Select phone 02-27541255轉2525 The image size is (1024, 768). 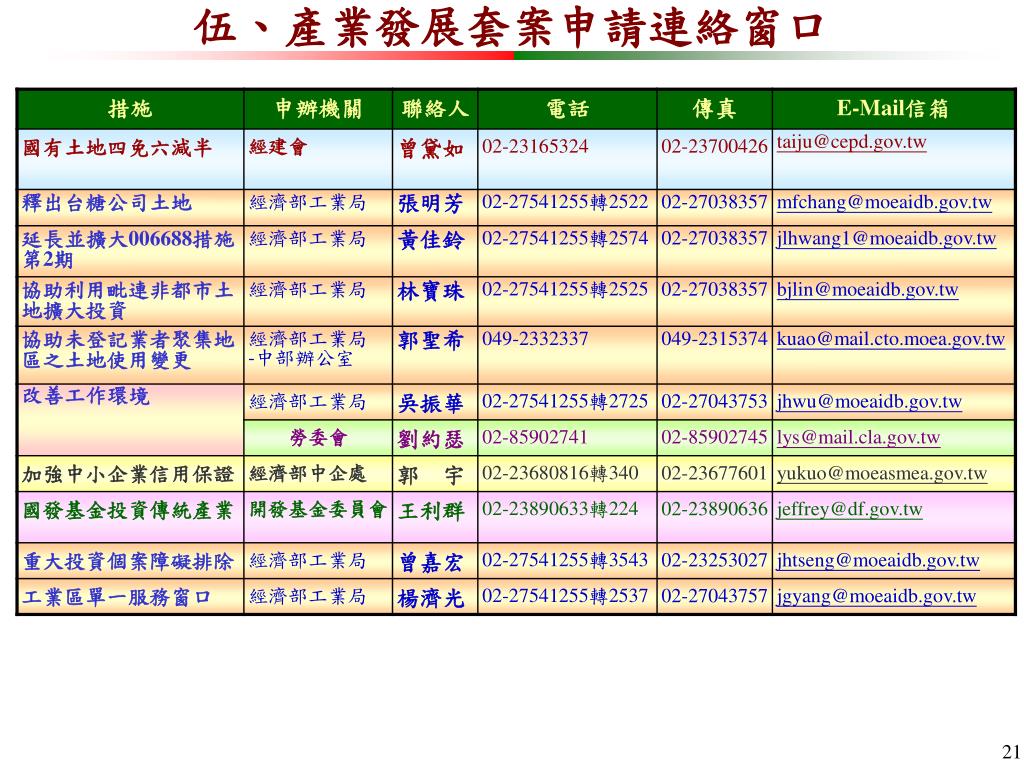[x=565, y=289]
